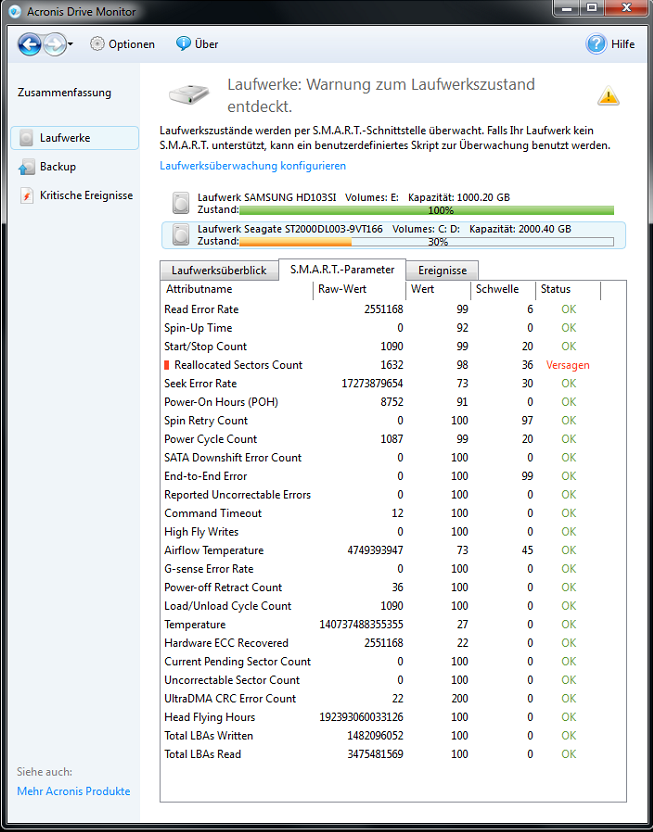
Task: Select Uncorrectable Sector Count row
Action: pos(393,680)
